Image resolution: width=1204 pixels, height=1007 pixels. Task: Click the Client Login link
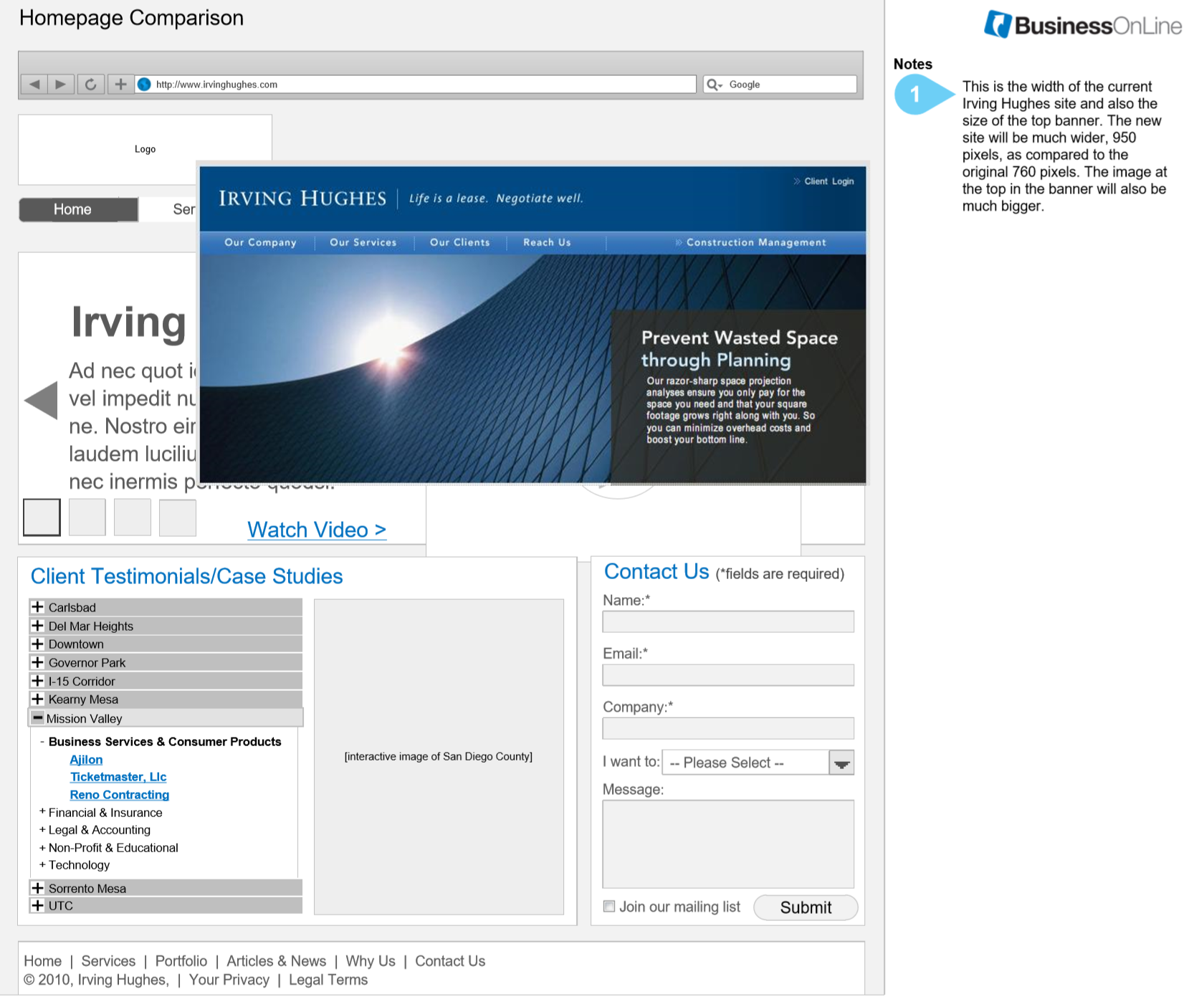(x=823, y=181)
